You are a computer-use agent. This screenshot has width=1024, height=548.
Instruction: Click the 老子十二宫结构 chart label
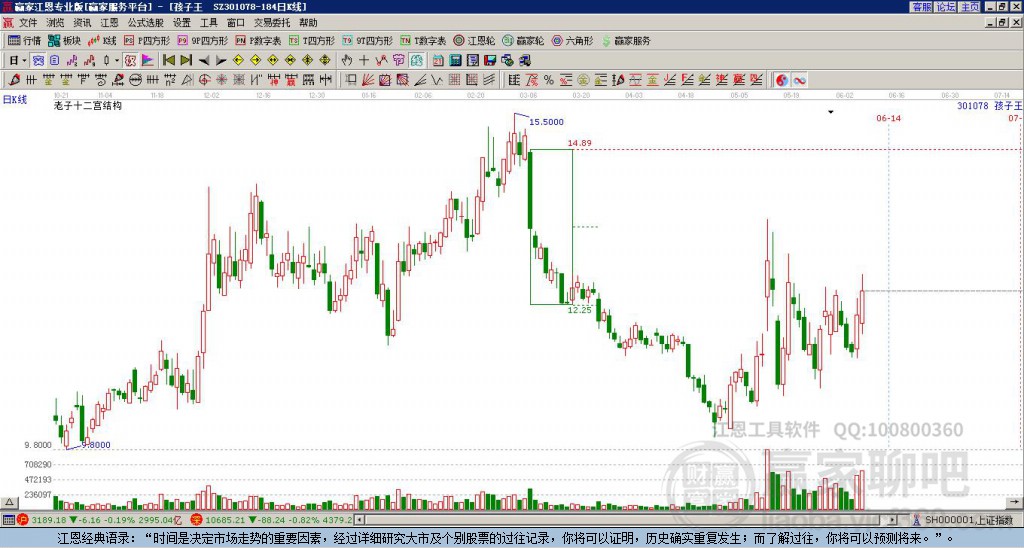pyautogui.click(x=88, y=105)
